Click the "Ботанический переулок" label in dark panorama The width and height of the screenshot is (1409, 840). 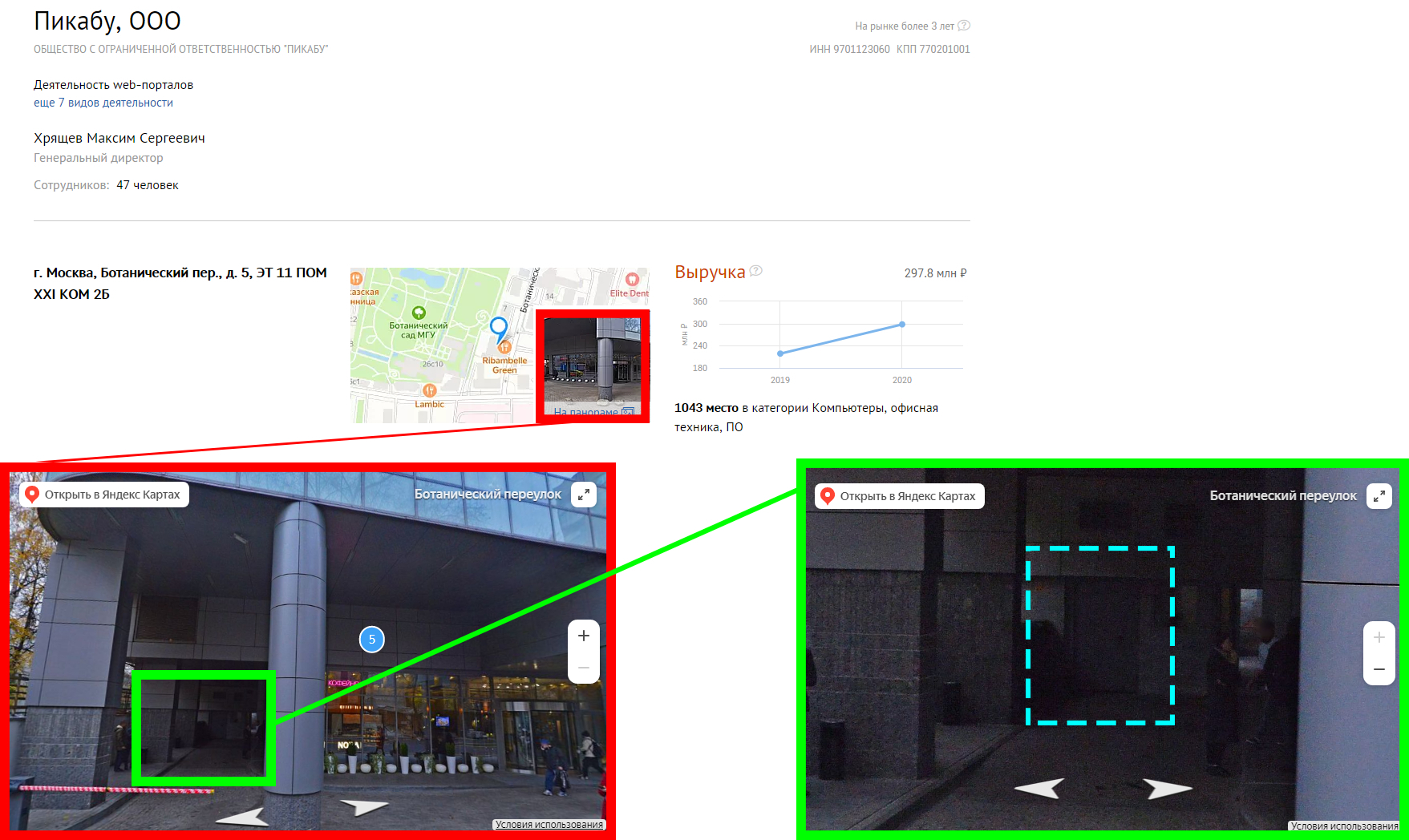point(1283,496)
